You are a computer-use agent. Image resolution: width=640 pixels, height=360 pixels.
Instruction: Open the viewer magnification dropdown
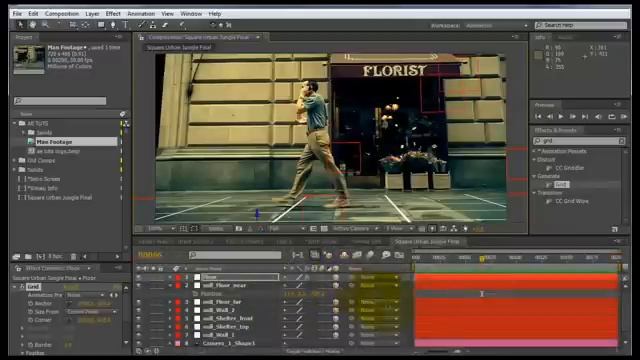(x=161, y=229)
